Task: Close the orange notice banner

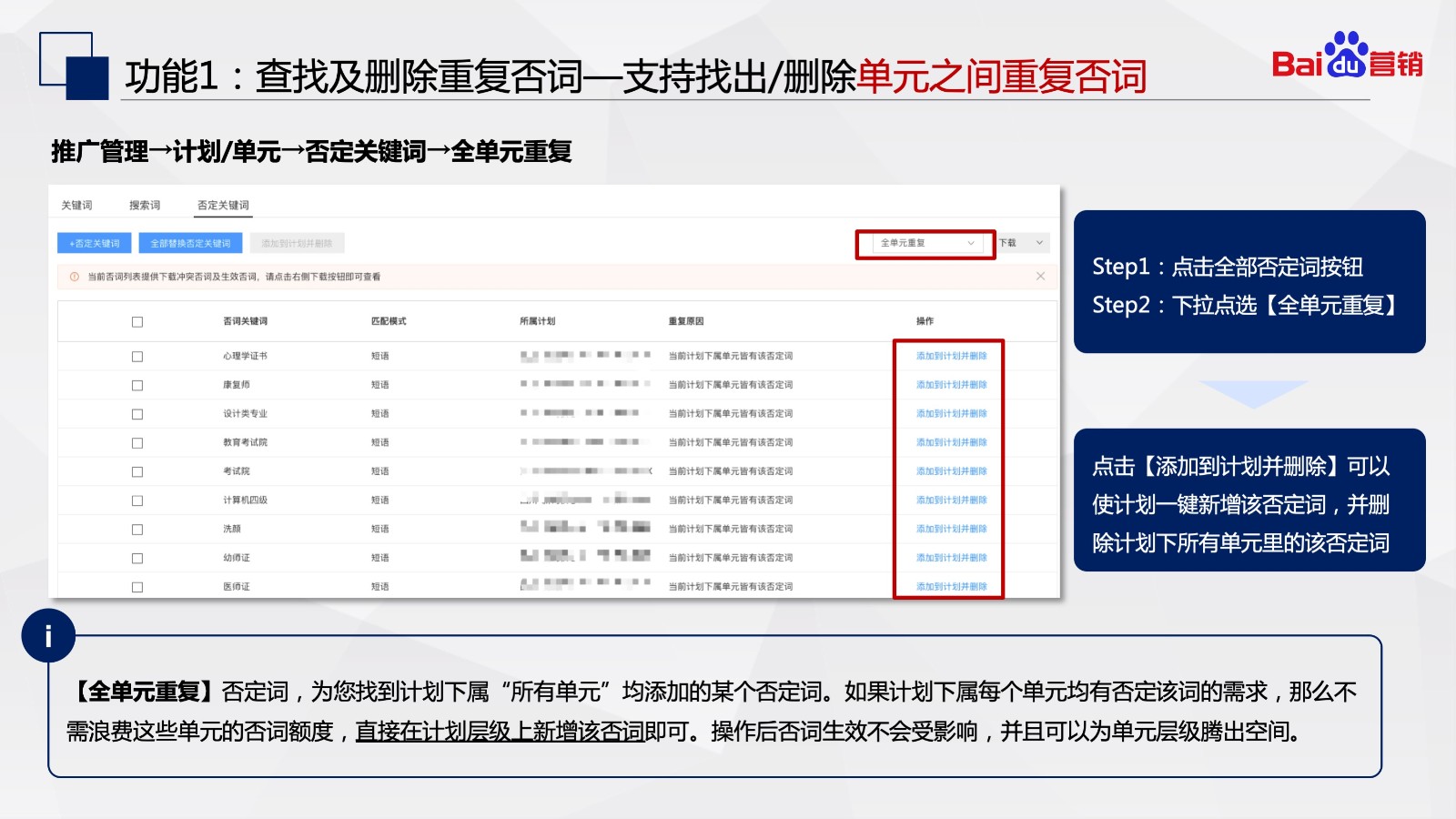Action: pos(1040,277)
